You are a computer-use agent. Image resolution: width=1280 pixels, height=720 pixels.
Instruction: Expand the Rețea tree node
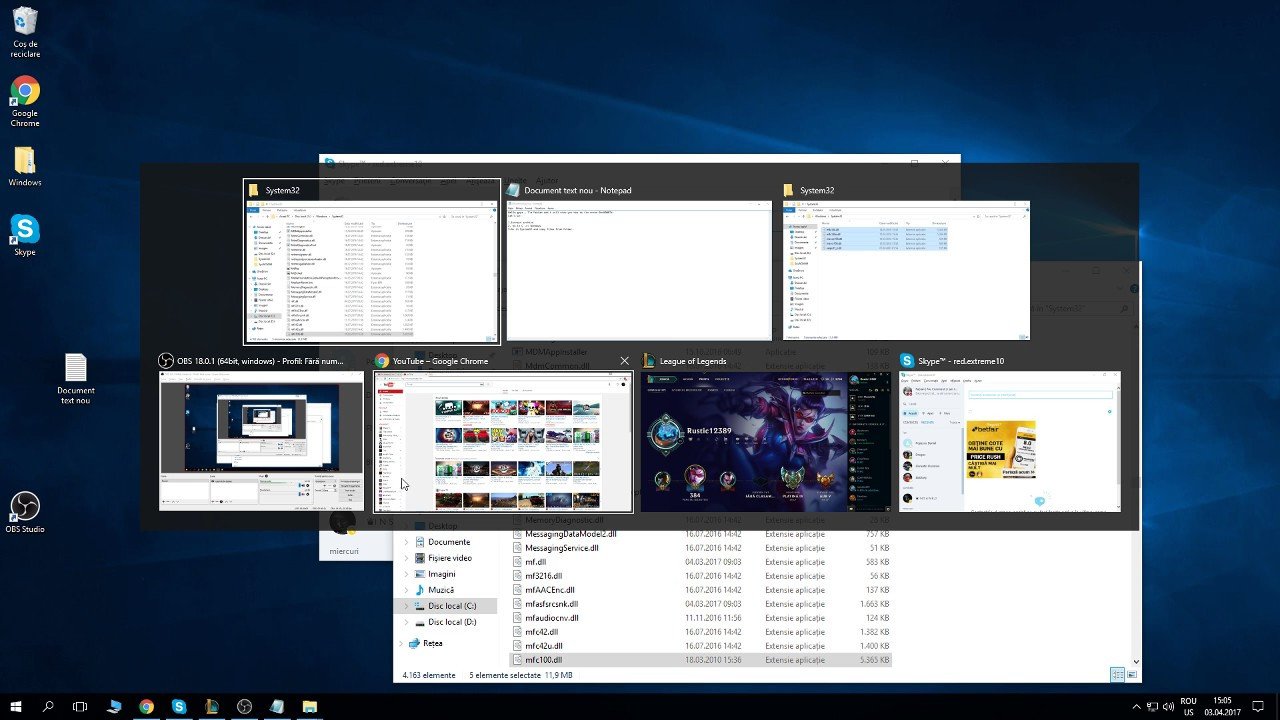click(401, 643)
